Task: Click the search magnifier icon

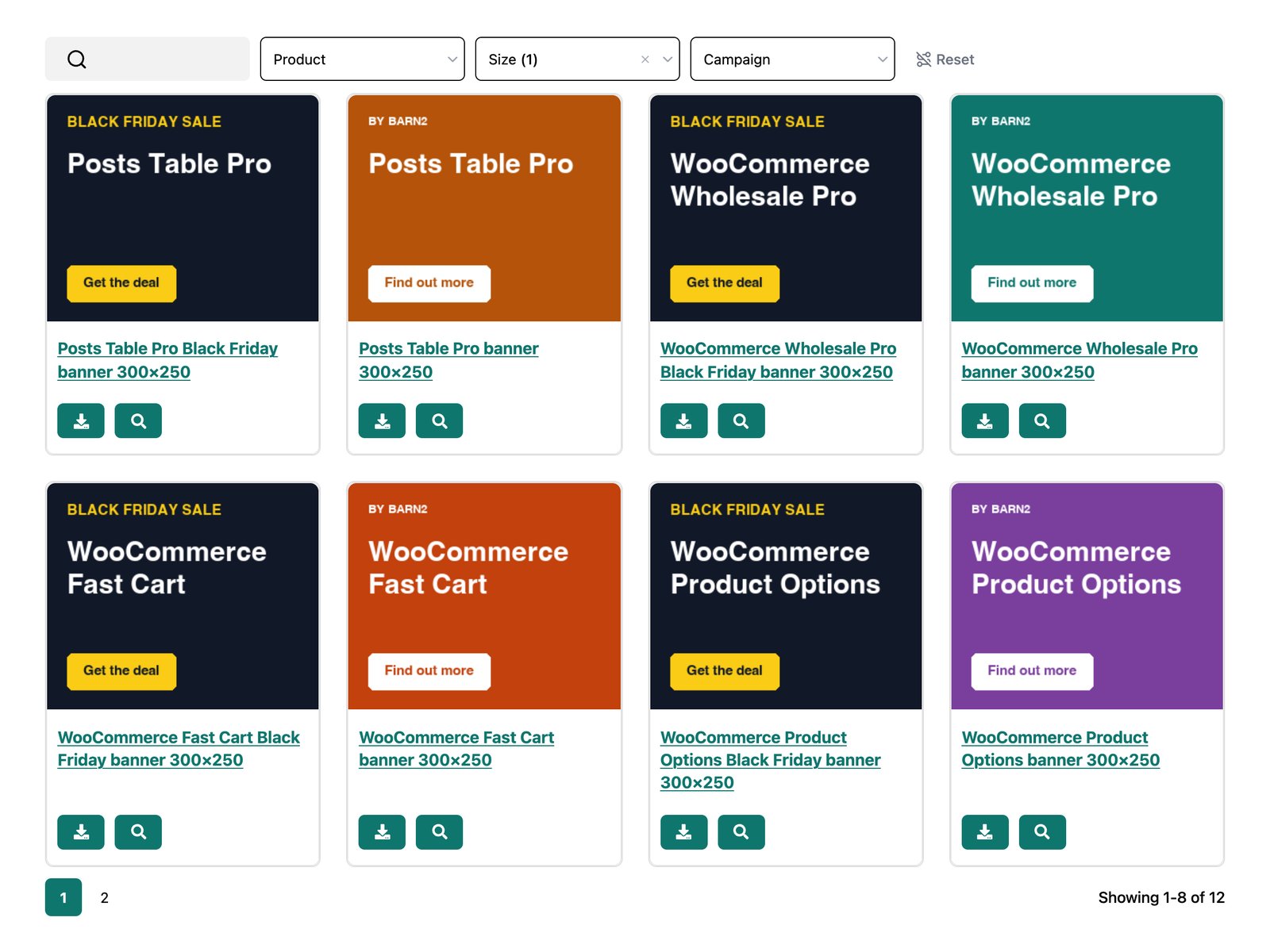Action: [x=77, y=59]
